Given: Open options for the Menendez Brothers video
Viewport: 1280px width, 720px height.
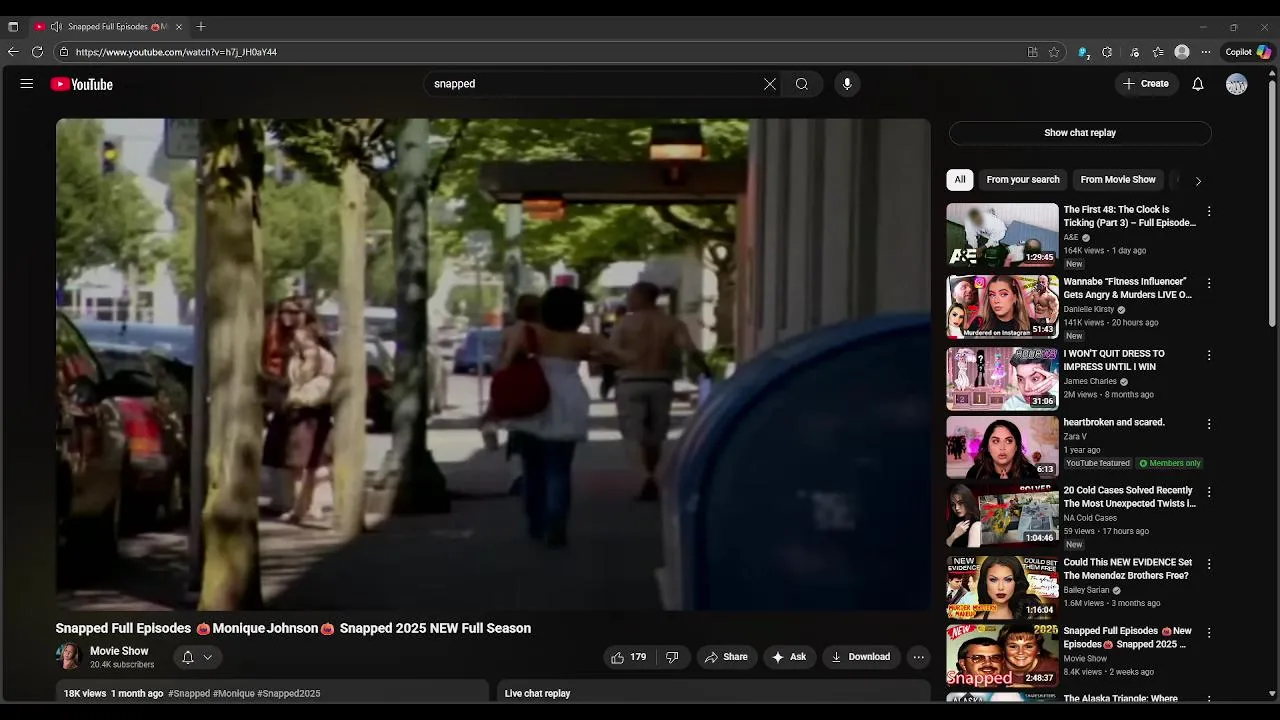Looking at the screenshot, I should click(1209, 564).
